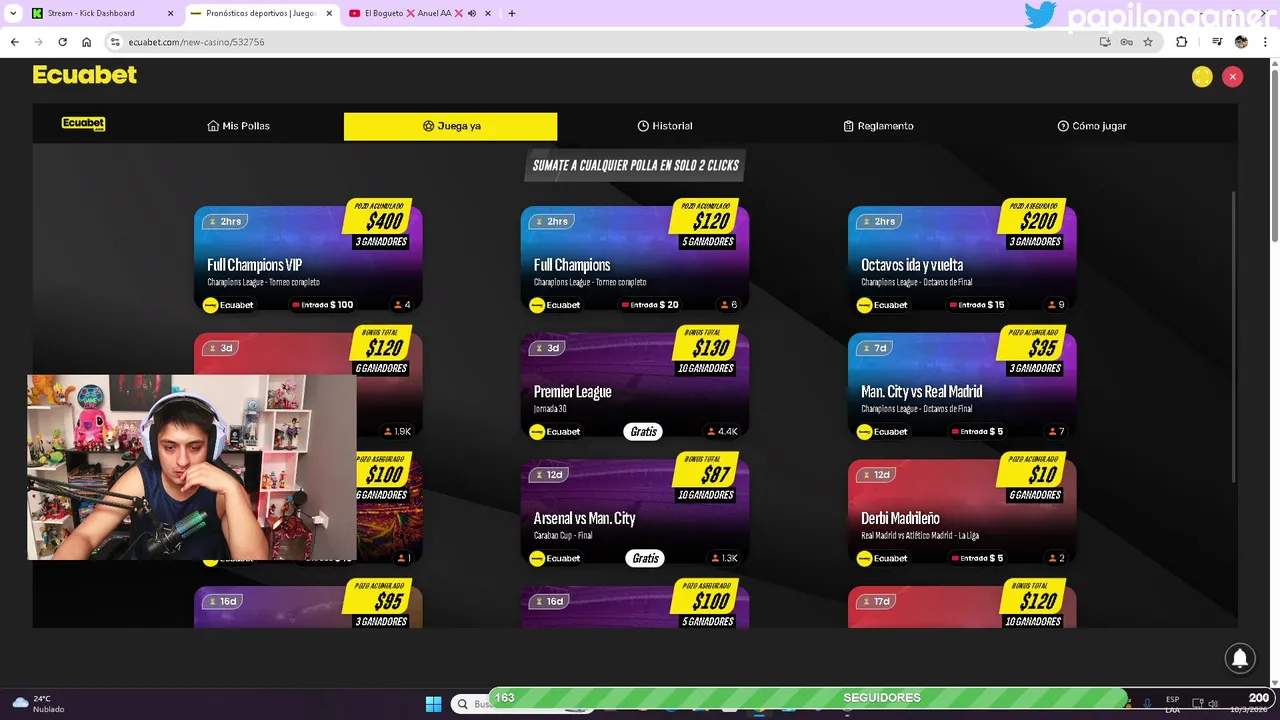1280x720 pixels.
Task: Open the Full Champions $120 polla card
Action: click(x=635, y=260)
